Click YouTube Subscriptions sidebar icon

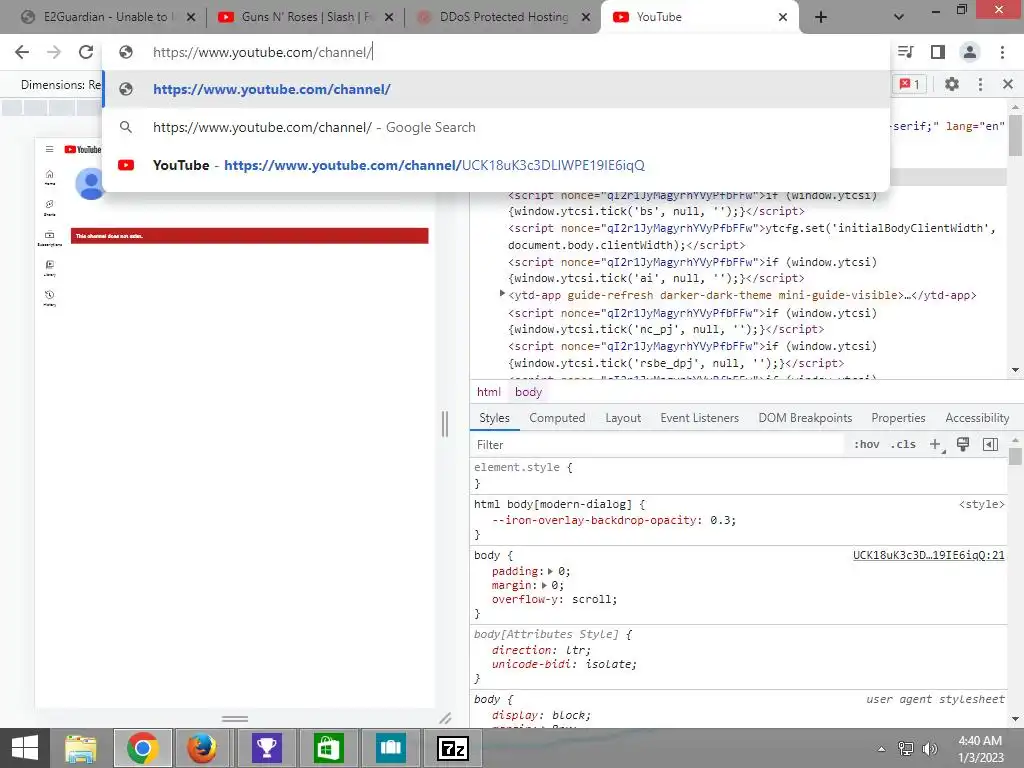pos(50,238)
